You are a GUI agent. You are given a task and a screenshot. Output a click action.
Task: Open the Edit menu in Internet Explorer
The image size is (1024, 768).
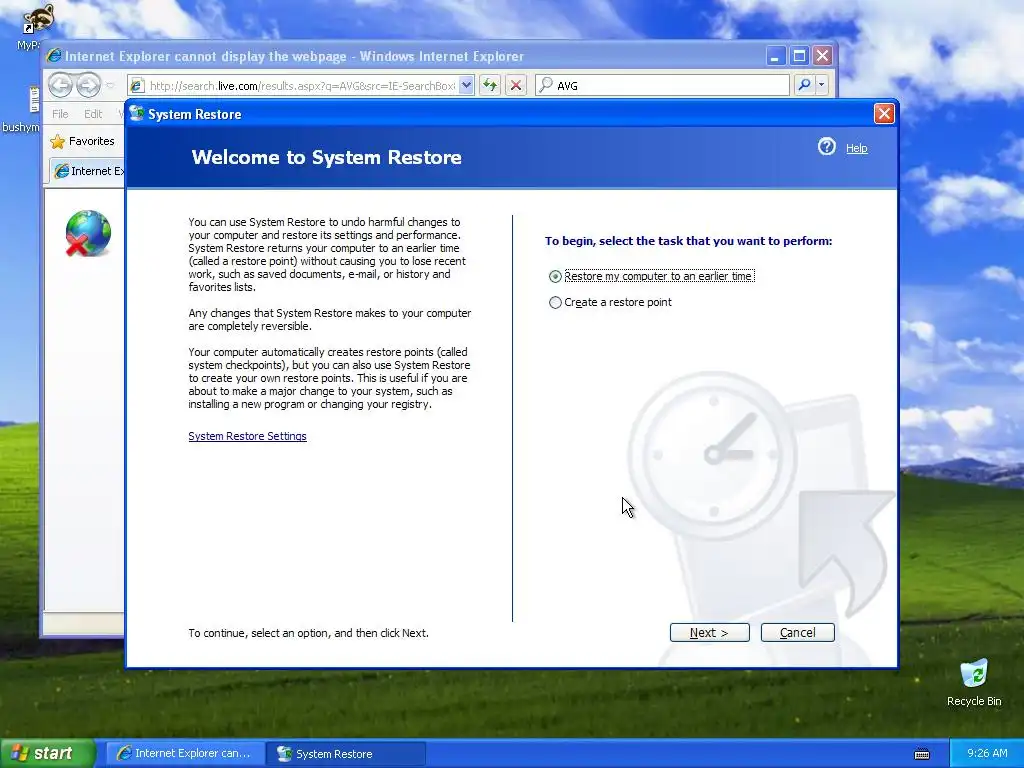93,114
